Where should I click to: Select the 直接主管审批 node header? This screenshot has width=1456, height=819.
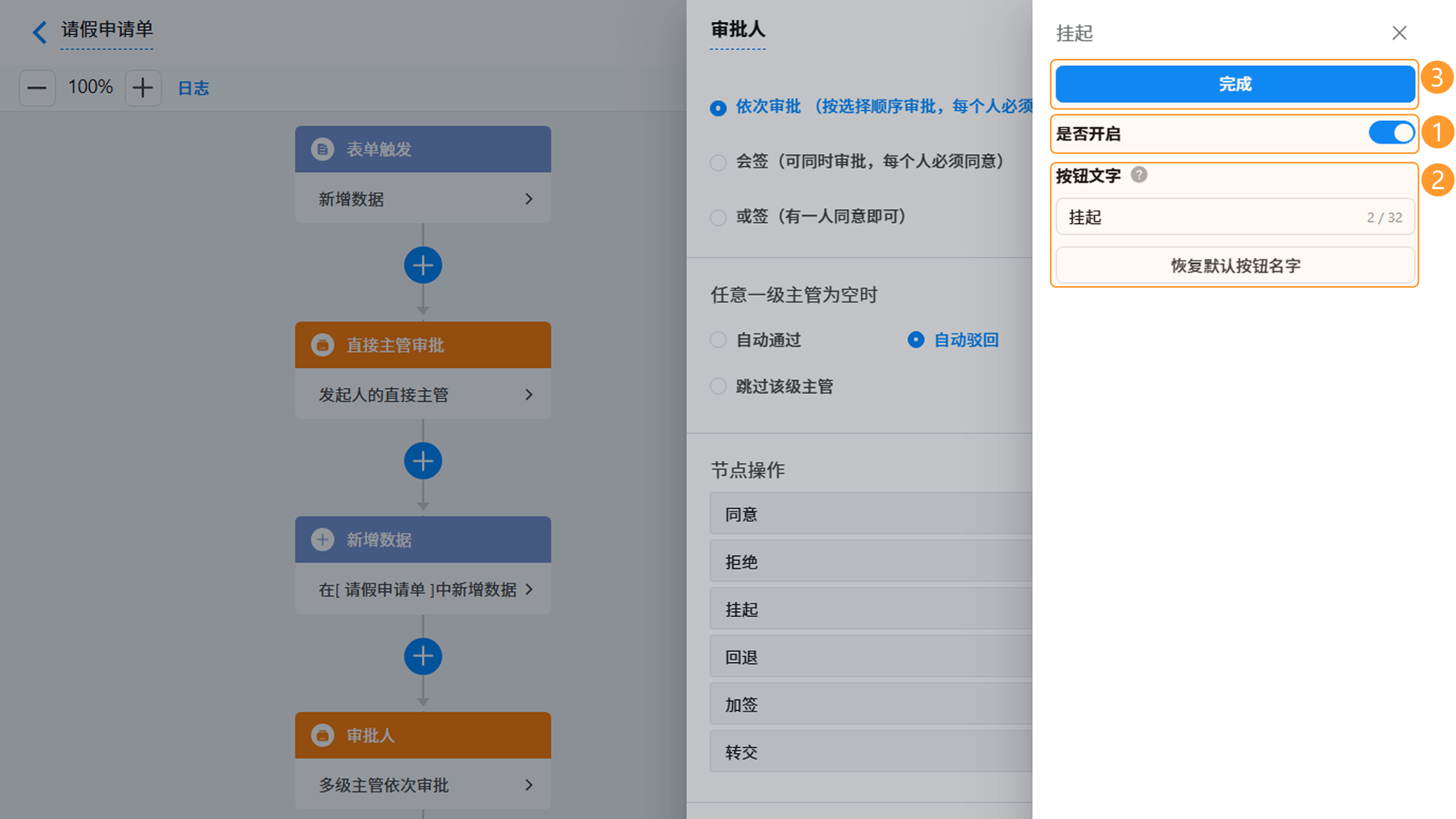[423, 345]
